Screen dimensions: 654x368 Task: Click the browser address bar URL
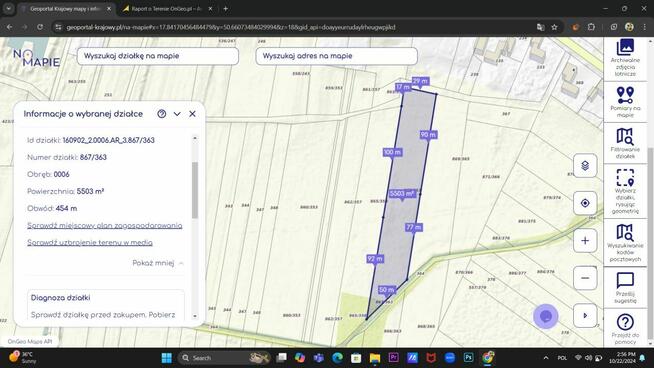(x=231, y=27)
